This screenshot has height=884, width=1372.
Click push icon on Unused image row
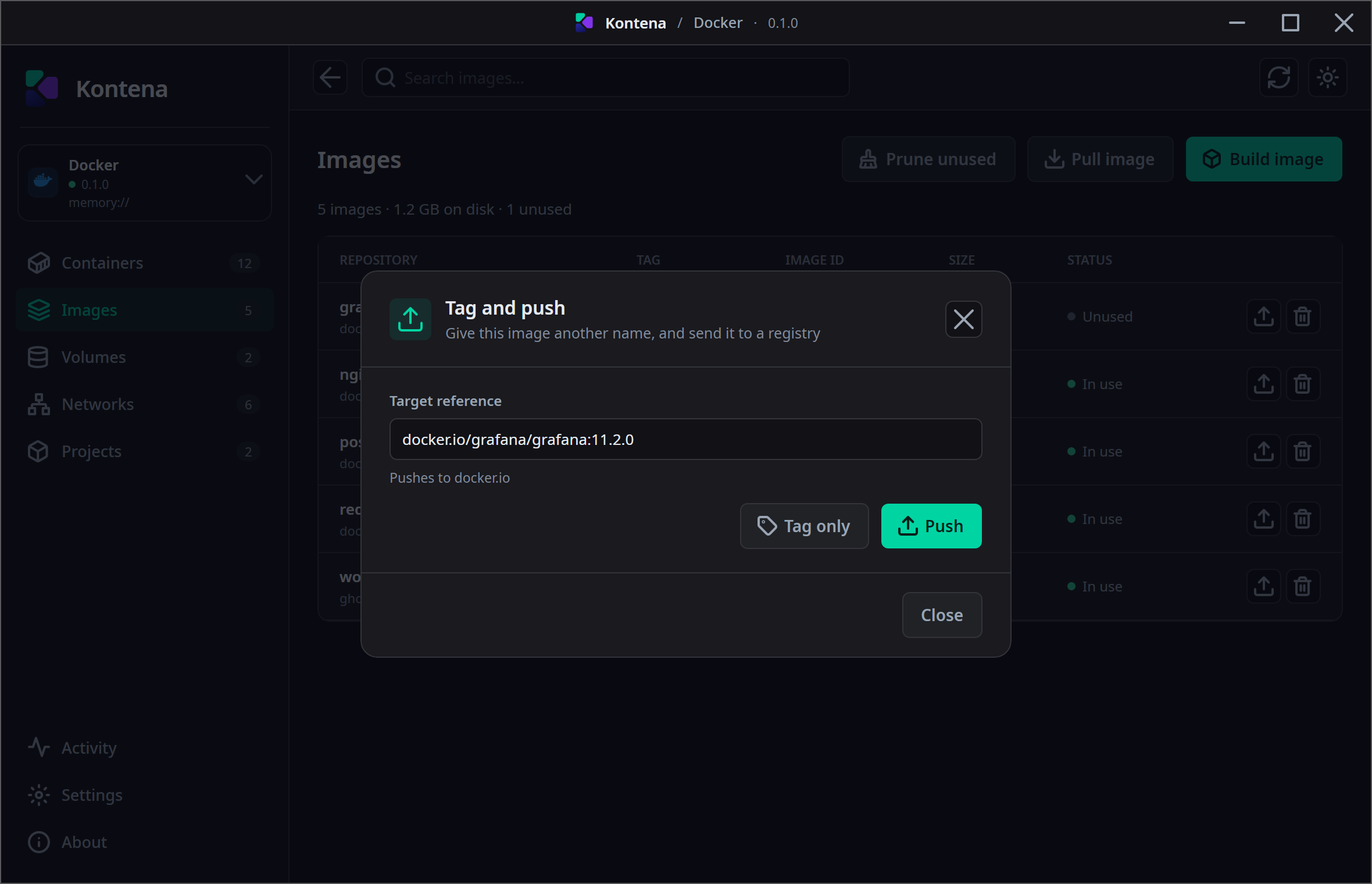pos(1263,316)
